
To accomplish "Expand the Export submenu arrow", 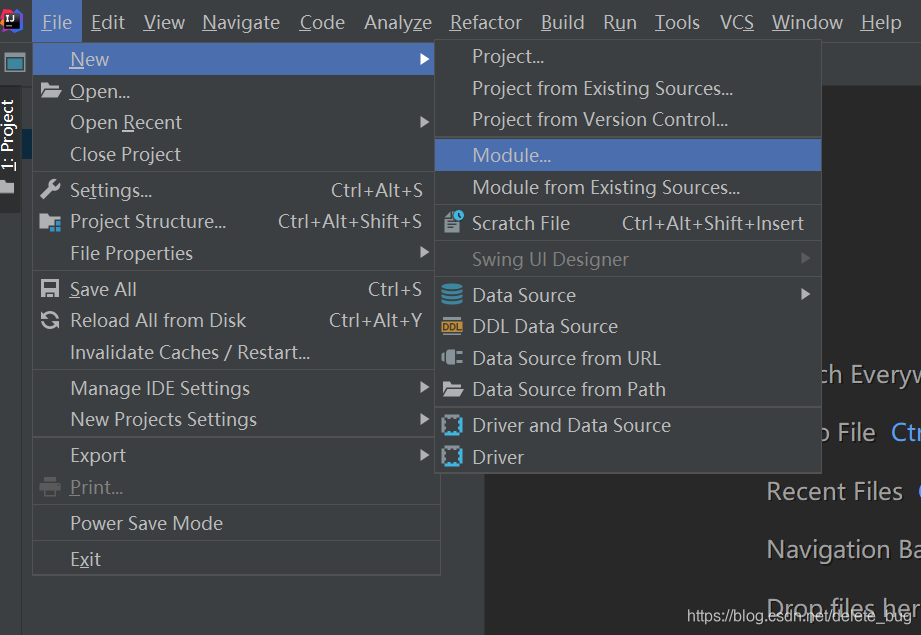I will coord(425,456).
